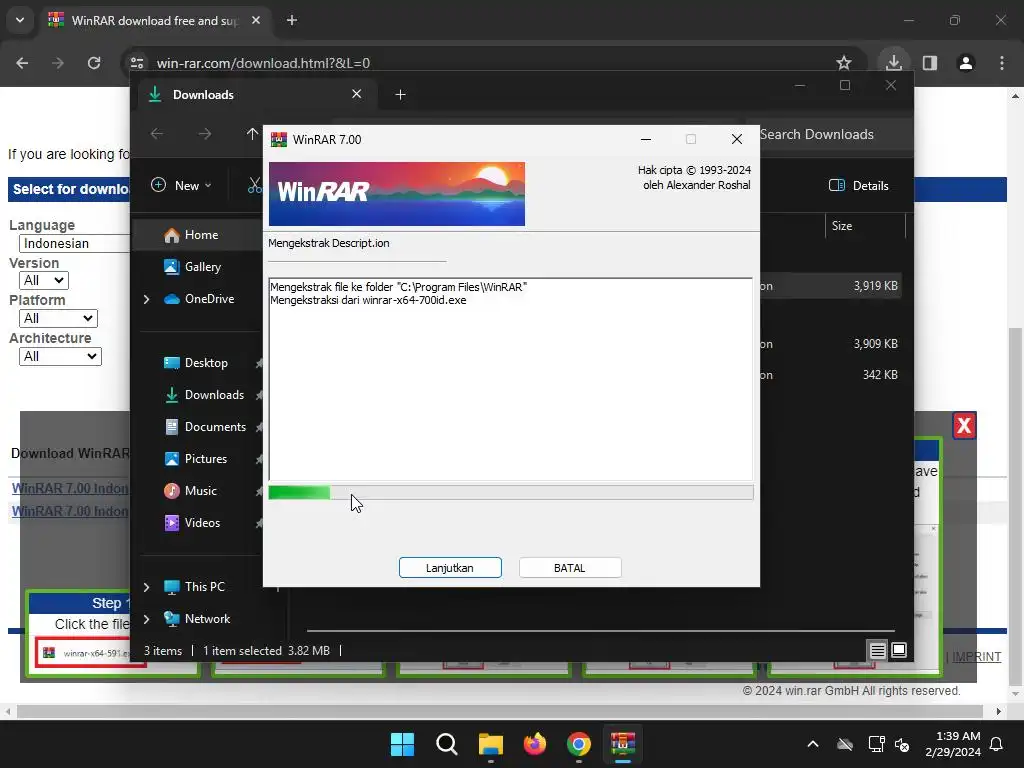Open the Version dropdown on WinRAR page

tap(44, 281)
